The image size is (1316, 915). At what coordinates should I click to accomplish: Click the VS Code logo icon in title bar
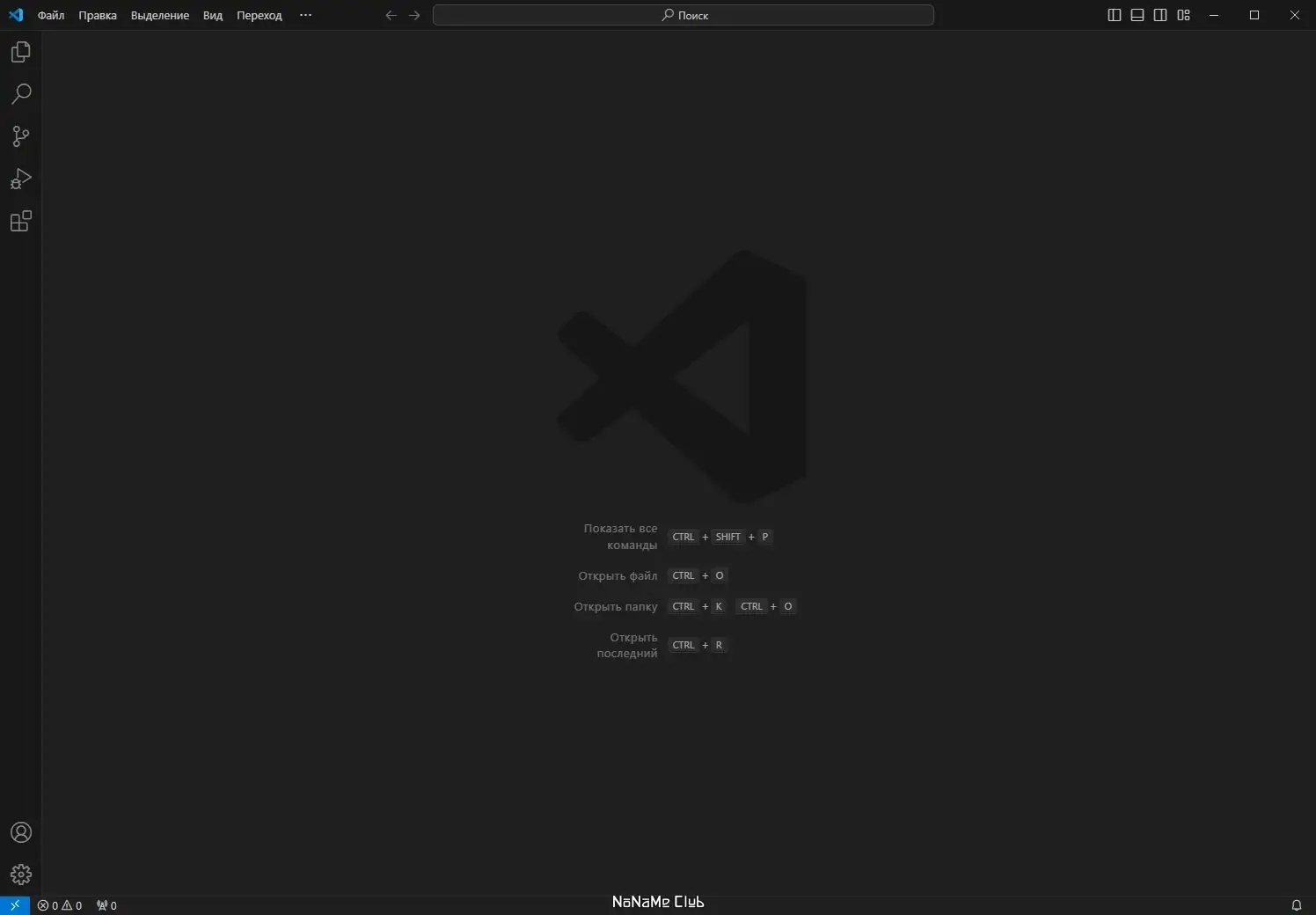point(16,15)
